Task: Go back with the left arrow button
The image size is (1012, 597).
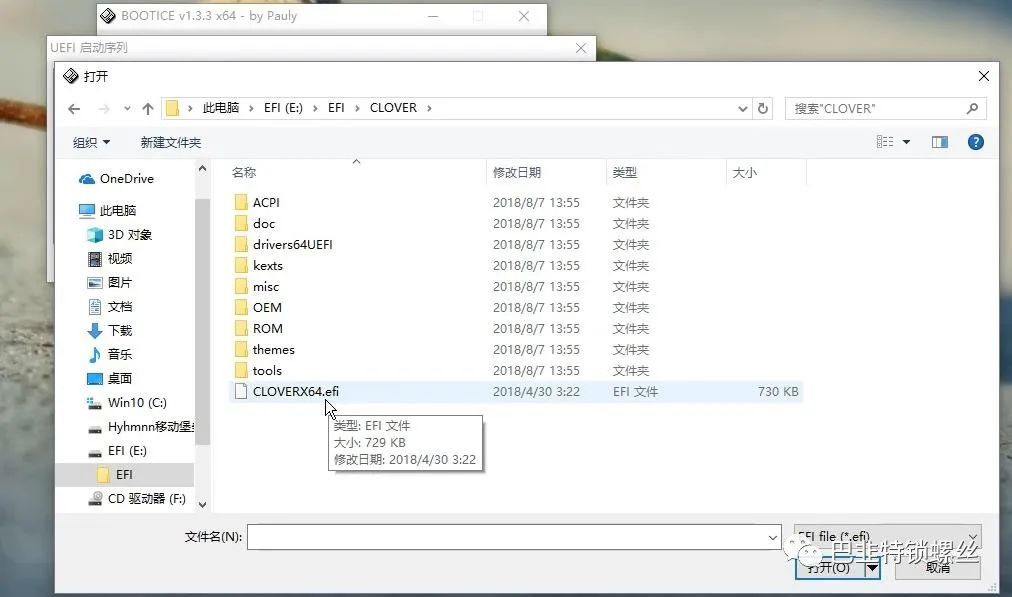Action: point(74,108)
